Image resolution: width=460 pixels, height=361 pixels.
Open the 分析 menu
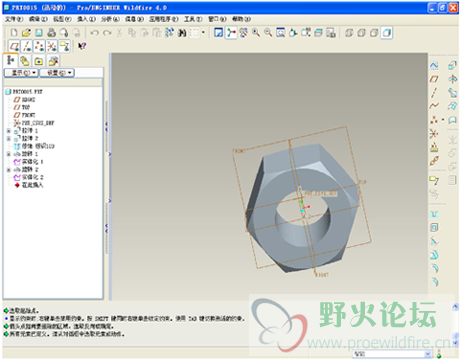click(x=110, y=19)
